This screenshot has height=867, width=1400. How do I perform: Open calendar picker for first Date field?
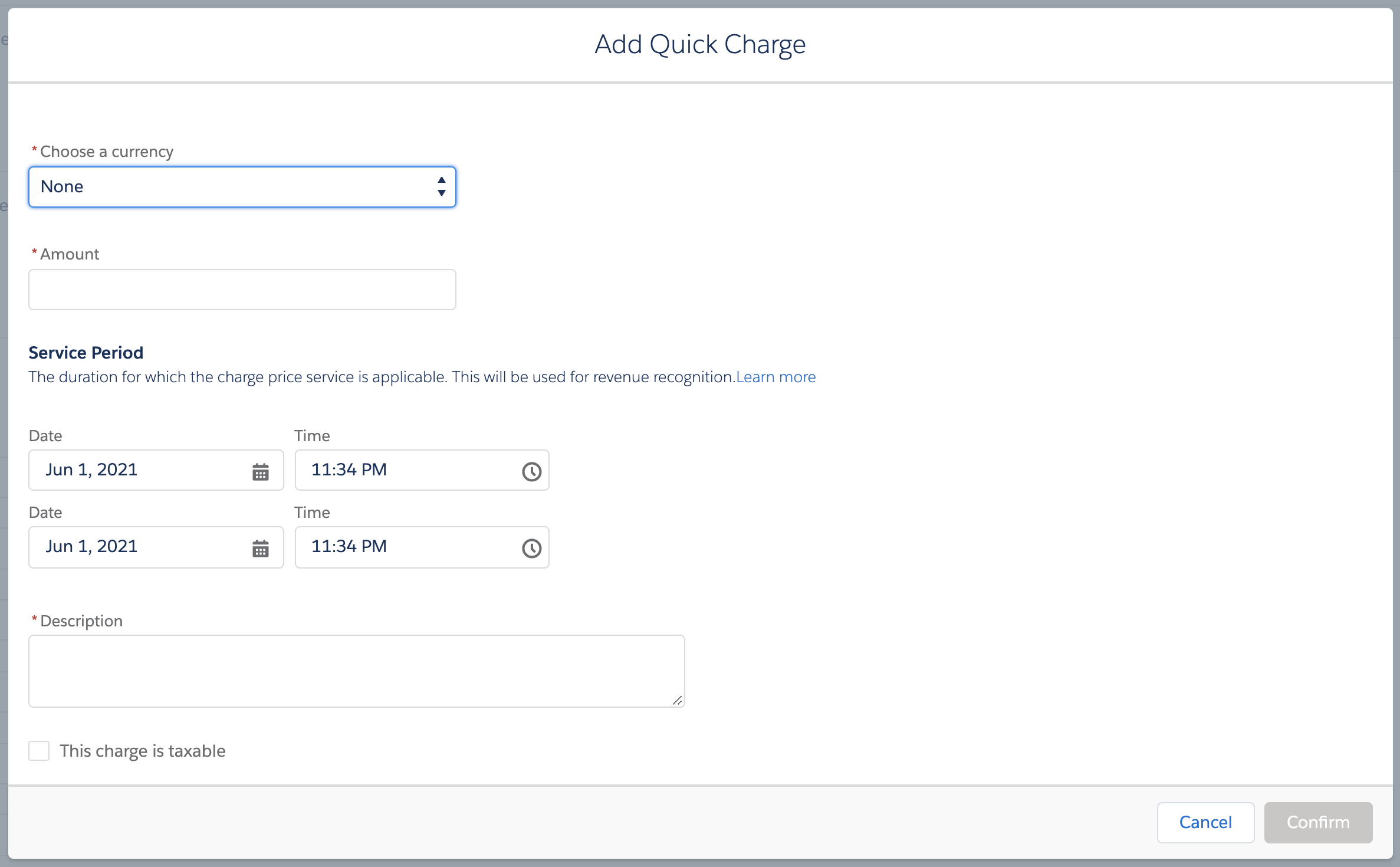[x=261, y=471]
